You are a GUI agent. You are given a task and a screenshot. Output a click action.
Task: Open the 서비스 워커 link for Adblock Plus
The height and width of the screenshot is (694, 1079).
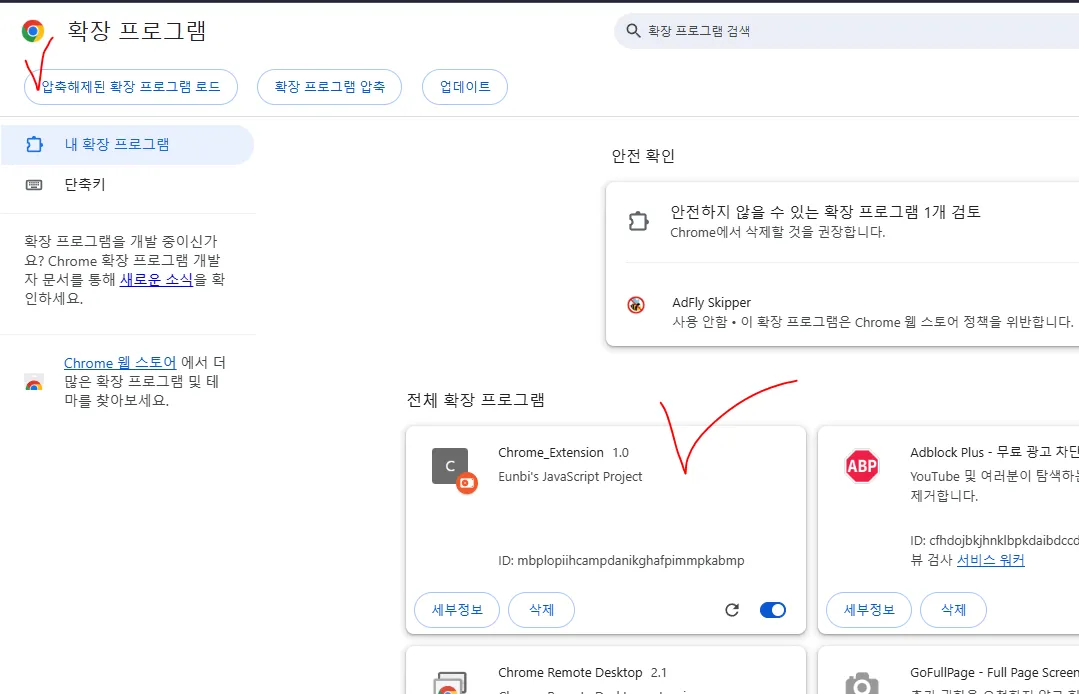point(991,560)
